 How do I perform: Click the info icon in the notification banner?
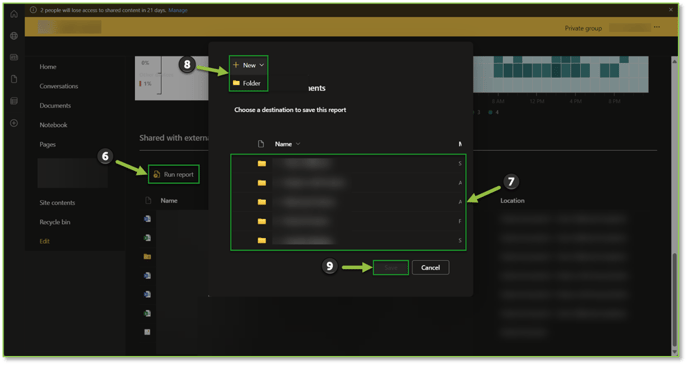(x=33, y=10)
